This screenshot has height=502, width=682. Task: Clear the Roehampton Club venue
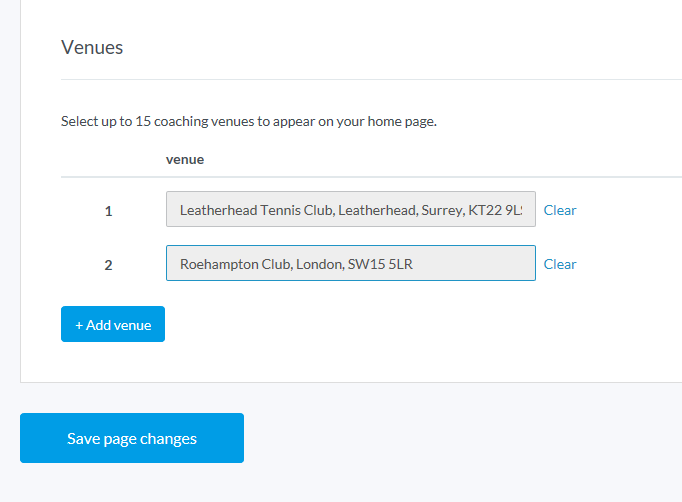click(560, 264)
